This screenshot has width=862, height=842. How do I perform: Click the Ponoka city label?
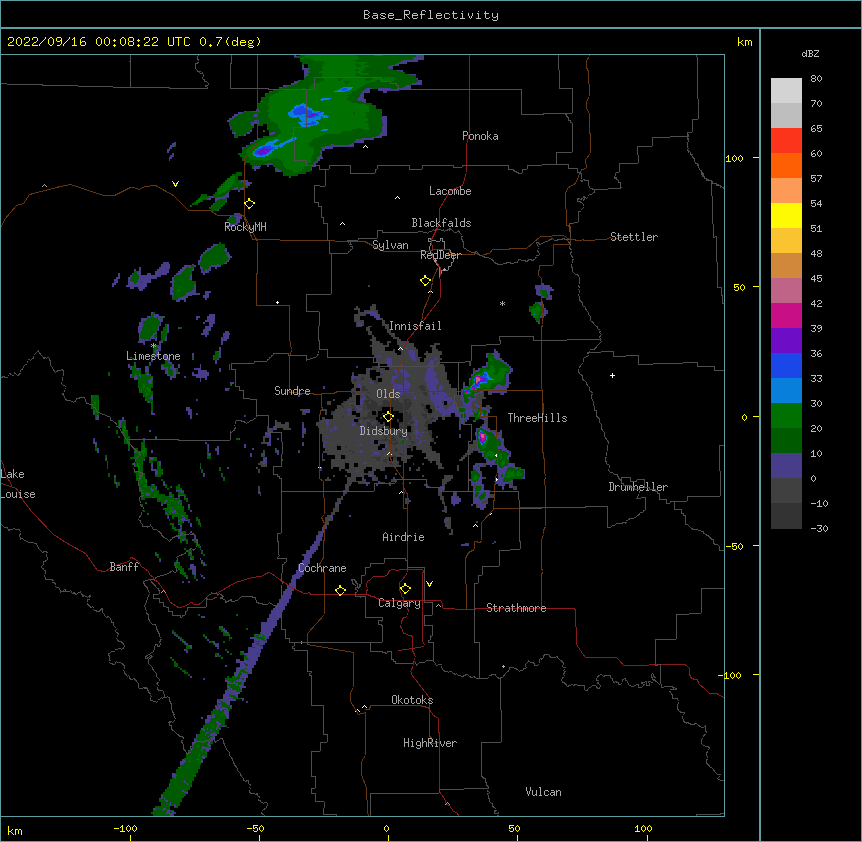[480, 136]
